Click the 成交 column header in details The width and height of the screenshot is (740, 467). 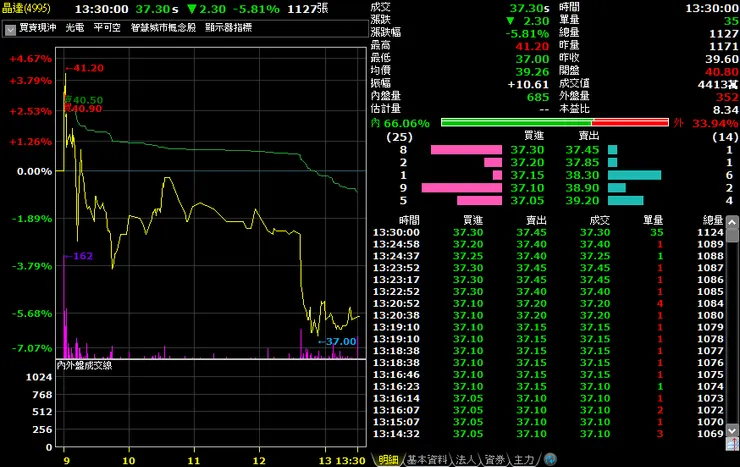[599, 220]
